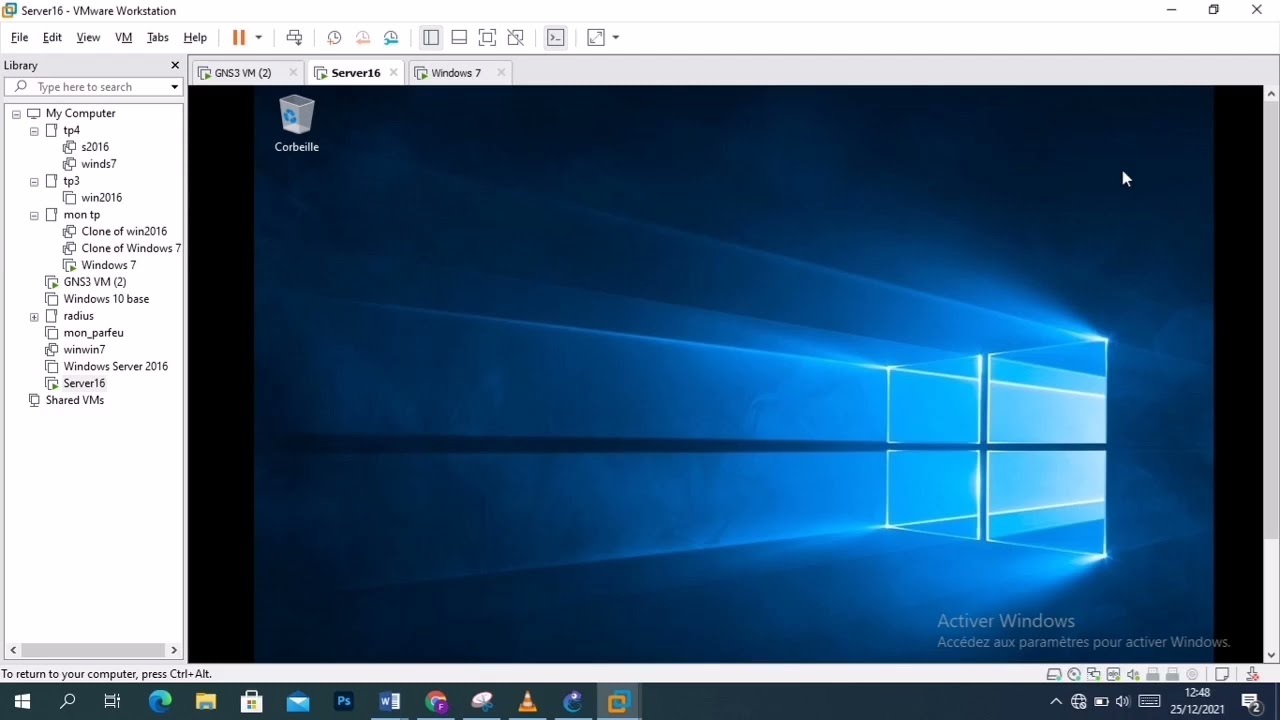Select Windows 10 base in library
The height and width of the screenshot is (720, 1280).
click(x=97, y=299)
